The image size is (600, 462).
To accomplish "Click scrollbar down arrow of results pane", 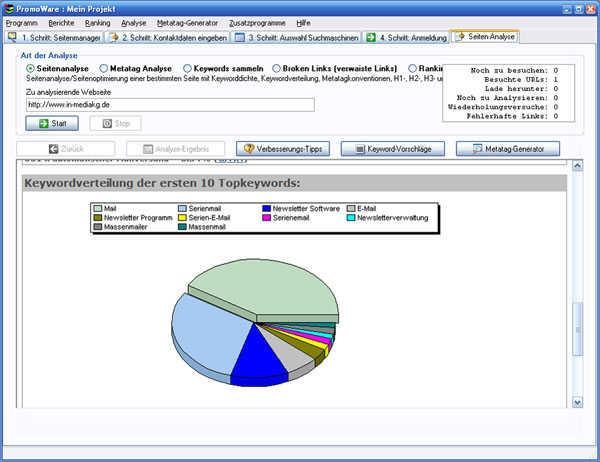I will click(x=577, y=402).
